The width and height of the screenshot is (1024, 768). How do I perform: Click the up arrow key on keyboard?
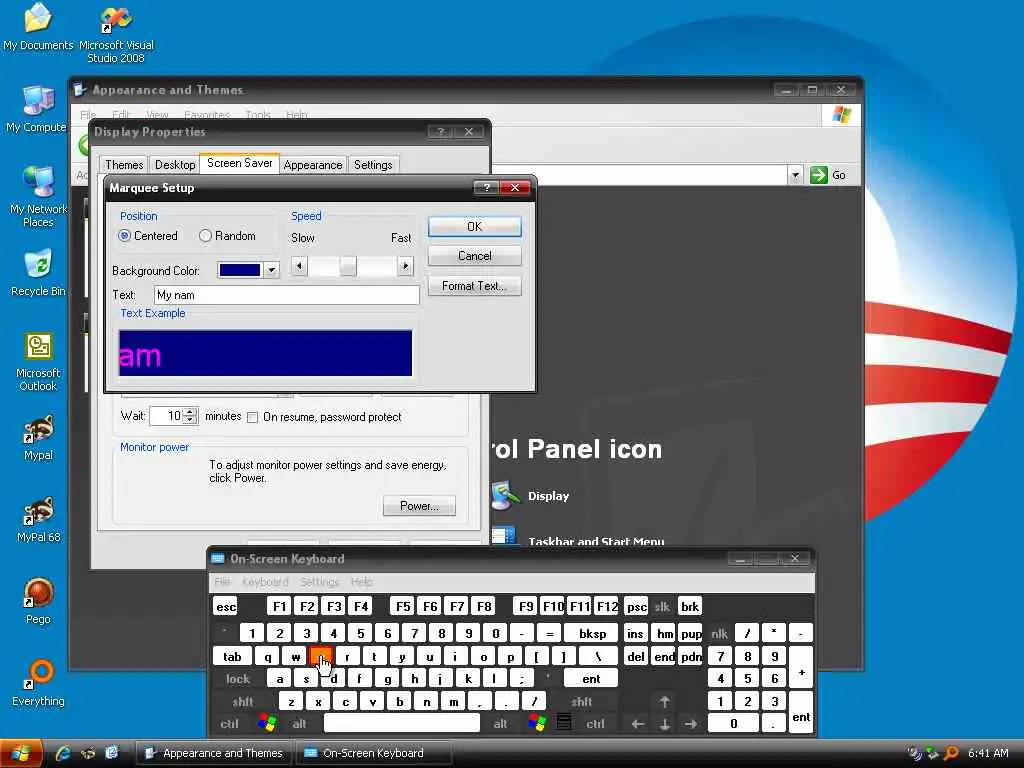pyautogui.click(x=664, y=702)
